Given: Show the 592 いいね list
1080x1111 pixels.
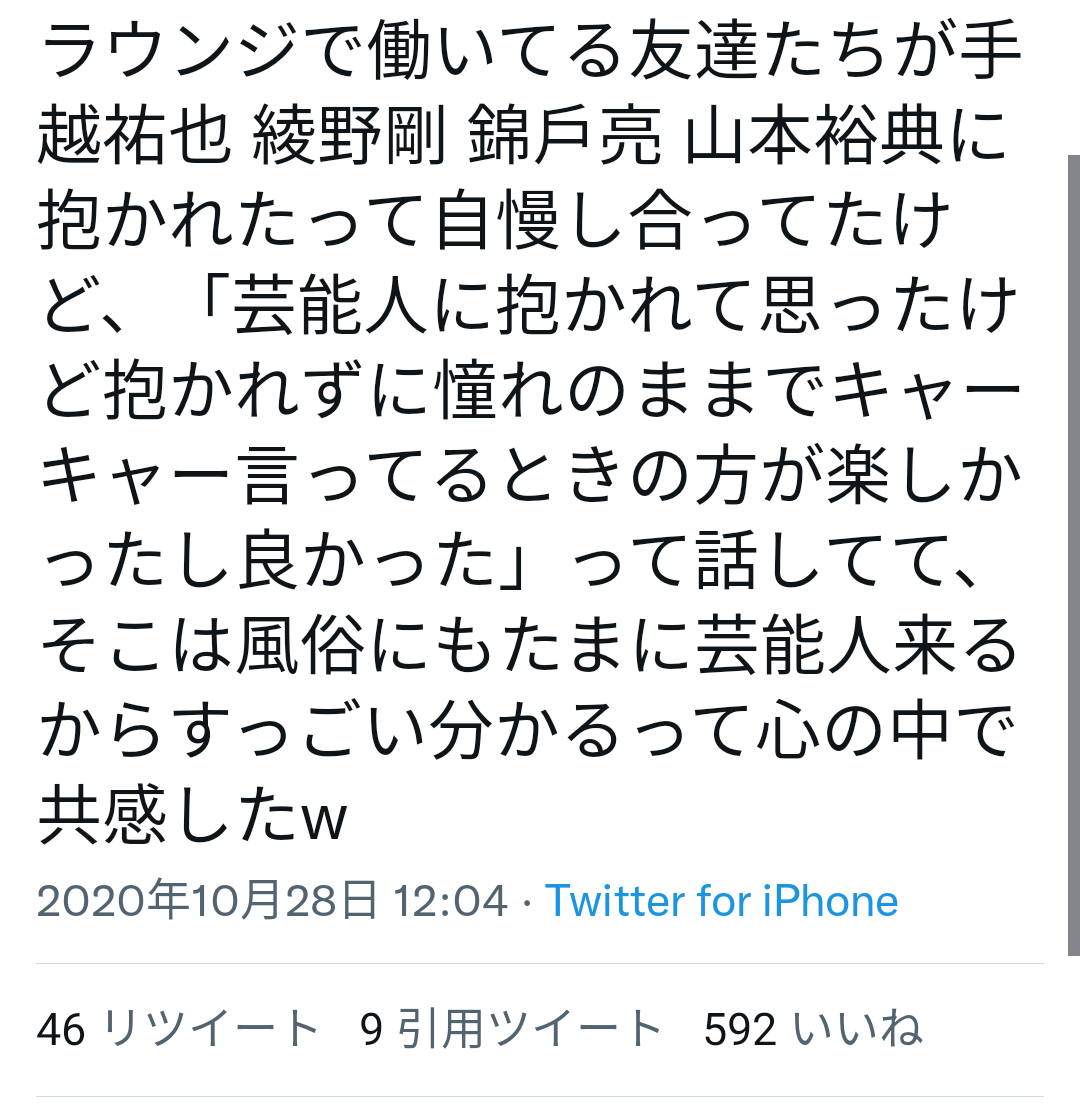Looking at the screenshot, I should click(x=814, y=1029).
